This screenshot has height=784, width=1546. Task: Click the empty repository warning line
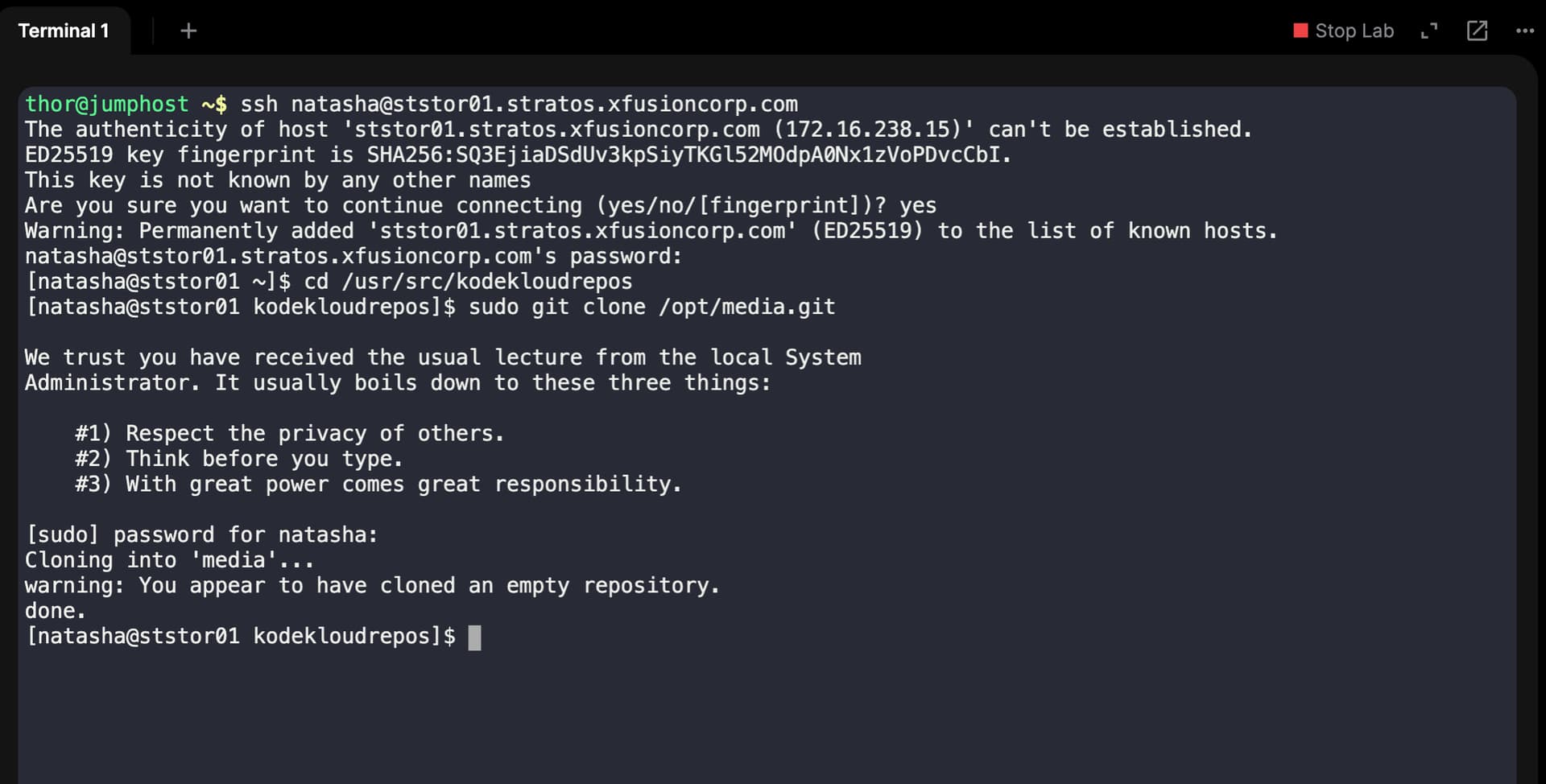coord(372,586)
